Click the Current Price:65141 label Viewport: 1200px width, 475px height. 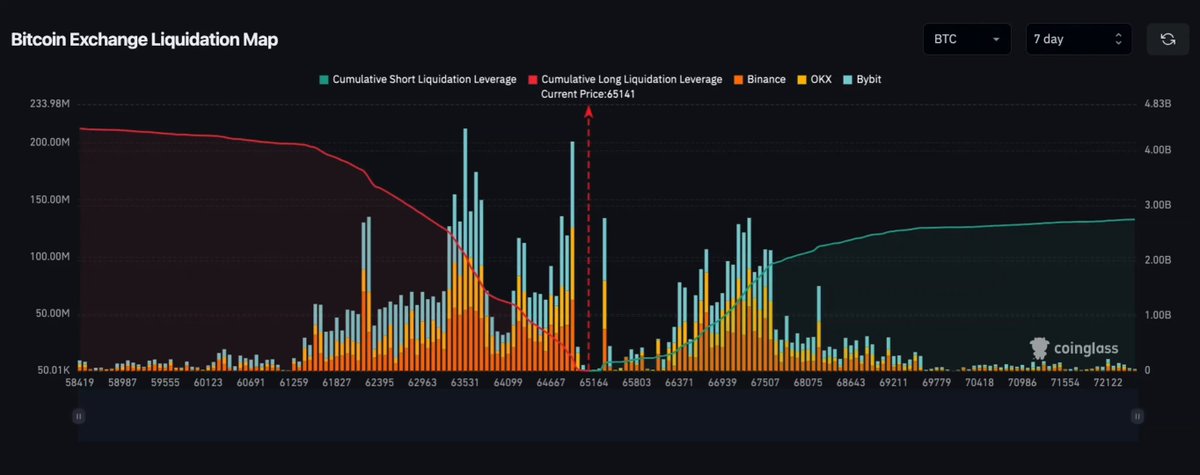588,94
